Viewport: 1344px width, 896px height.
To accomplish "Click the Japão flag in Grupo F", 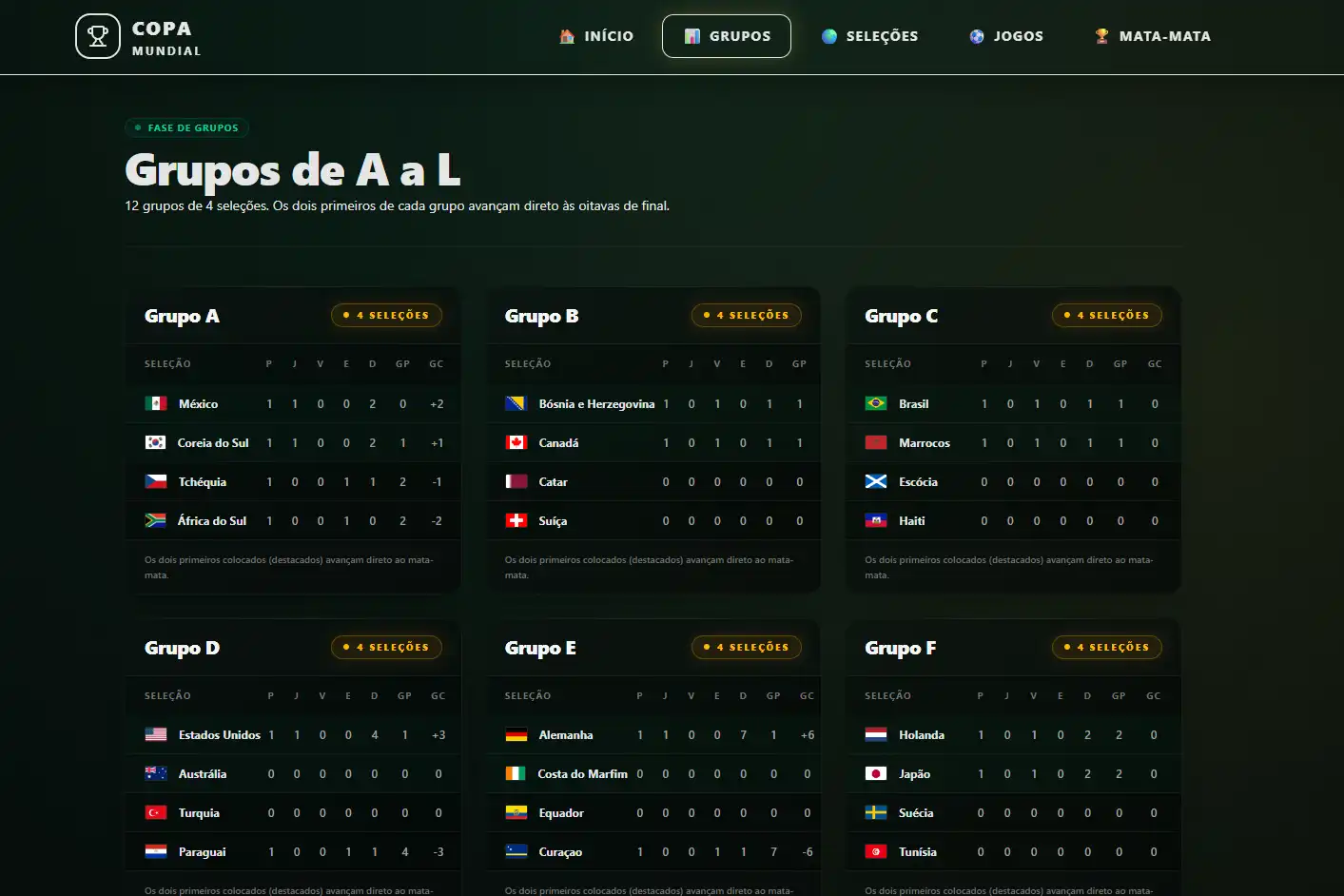I will pos(876,773).
